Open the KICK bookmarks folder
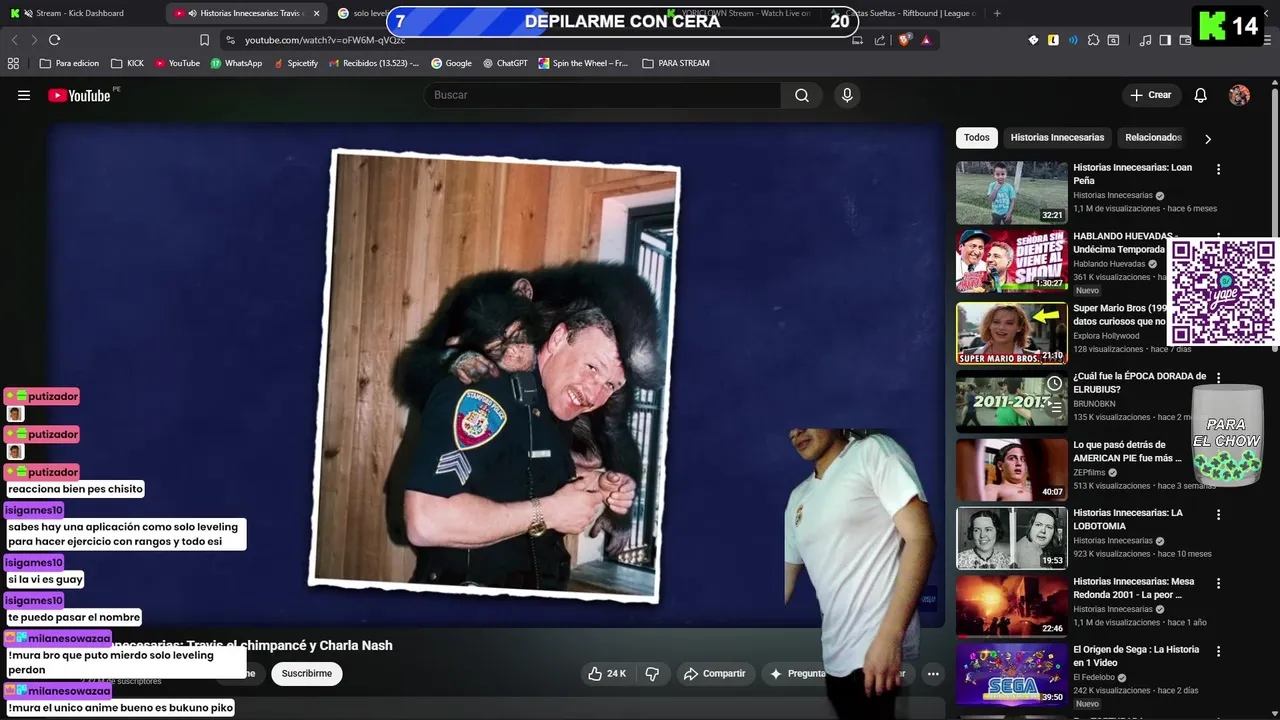The image size is (1280, 720). [127, 63]
